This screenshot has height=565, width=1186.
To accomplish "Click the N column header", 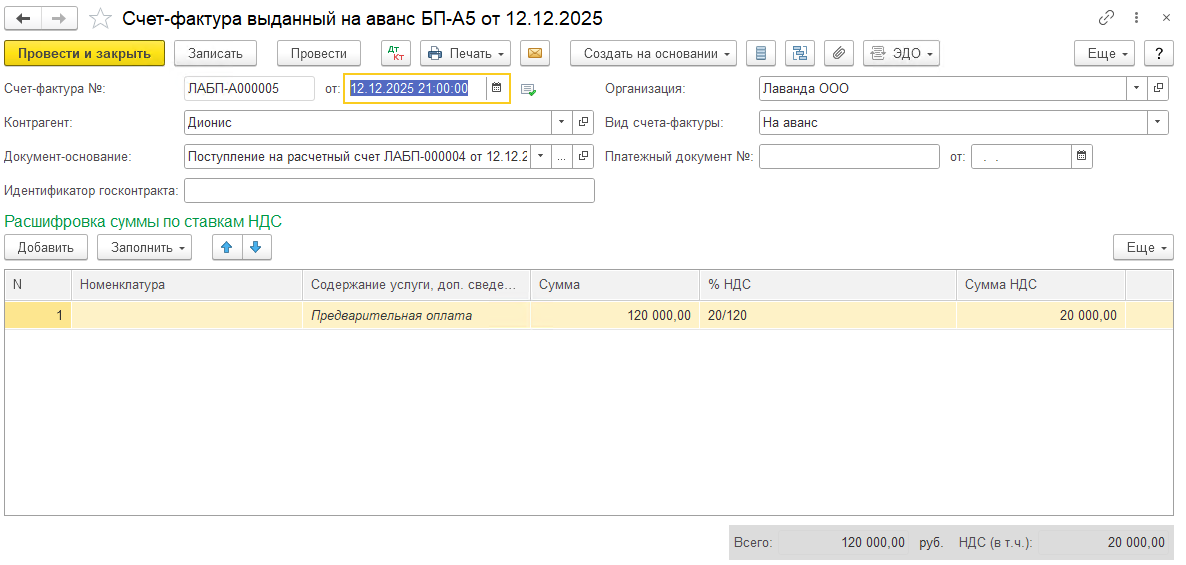I will point(38,284).
